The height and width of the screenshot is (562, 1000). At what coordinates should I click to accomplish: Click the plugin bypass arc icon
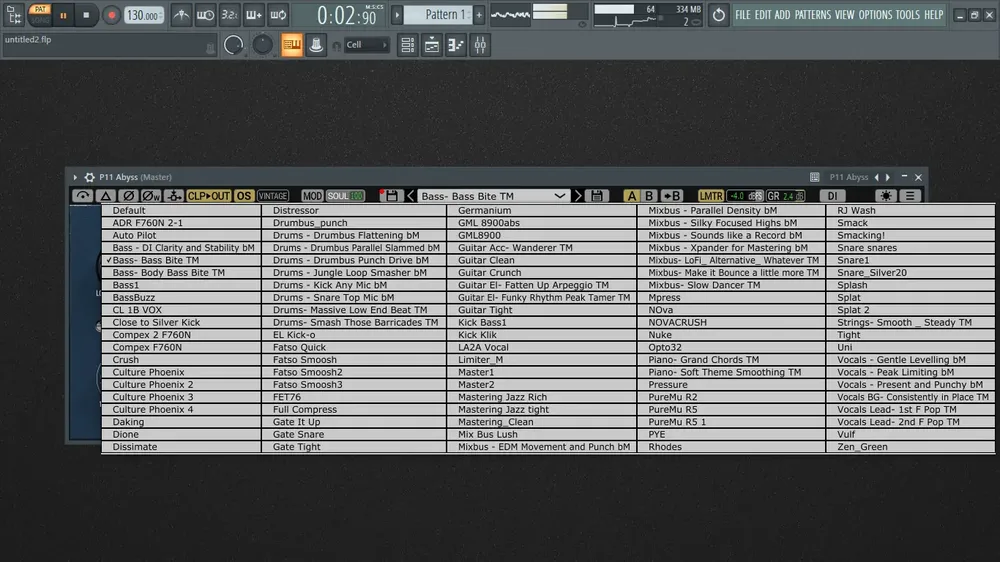click(82, 196)
